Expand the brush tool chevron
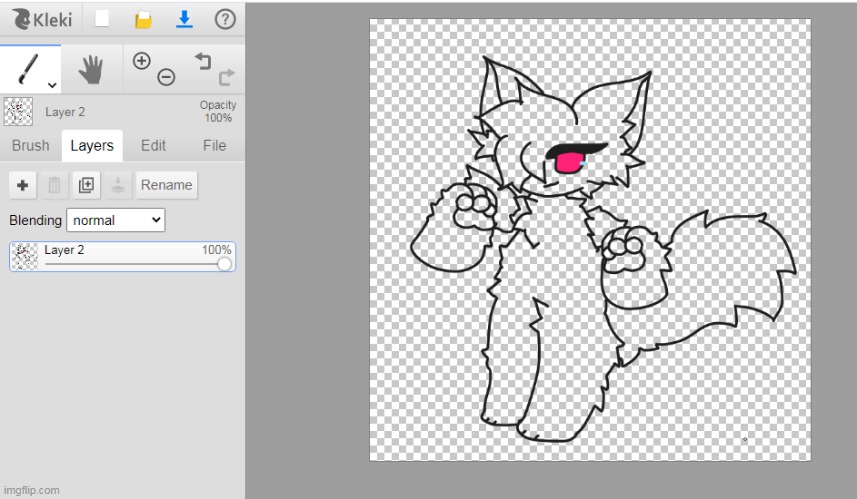The height and width of the screenshot is (499, 857). [x=52, y=85]
